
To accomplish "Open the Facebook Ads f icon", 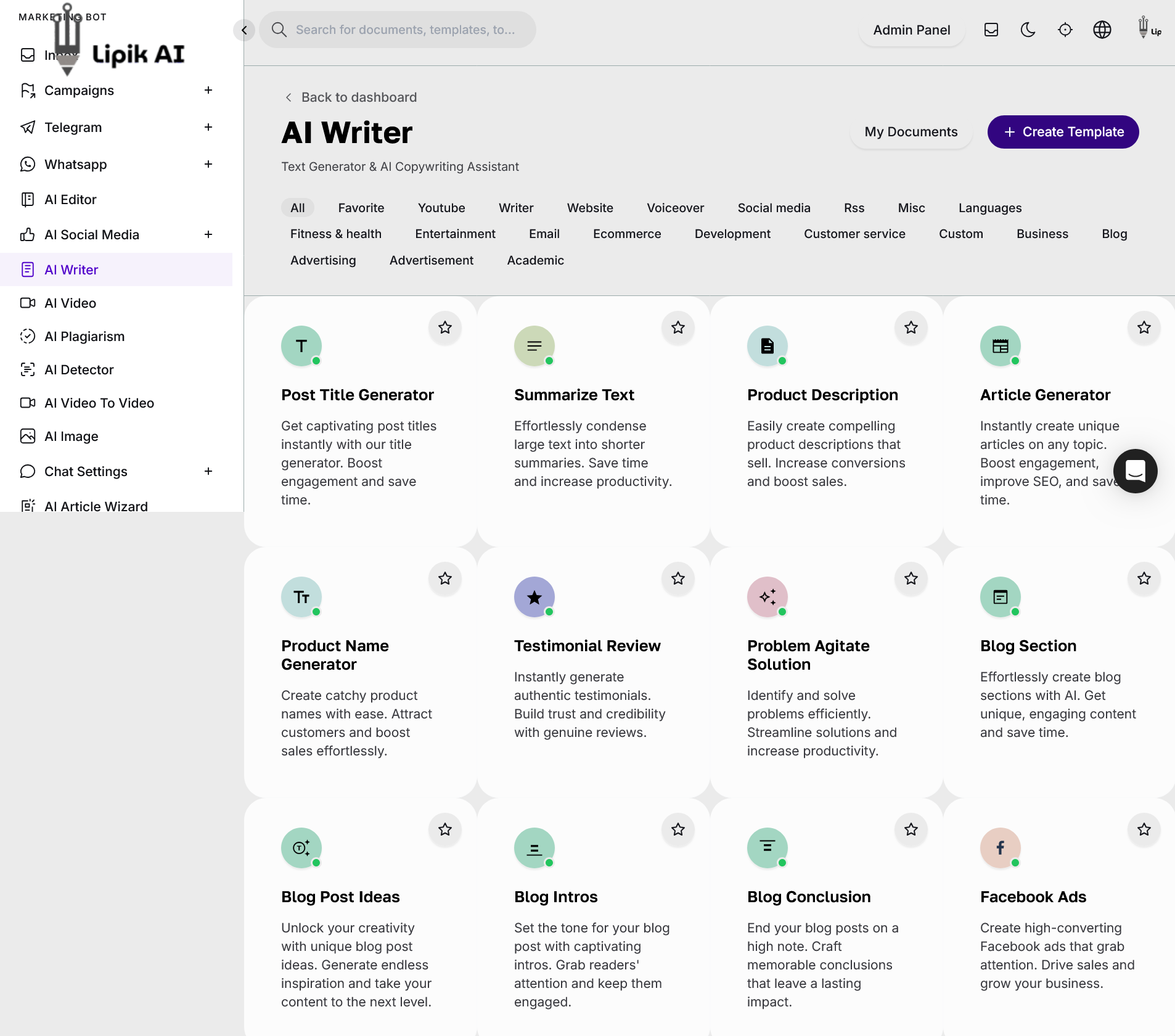I will pos(1001,848).
